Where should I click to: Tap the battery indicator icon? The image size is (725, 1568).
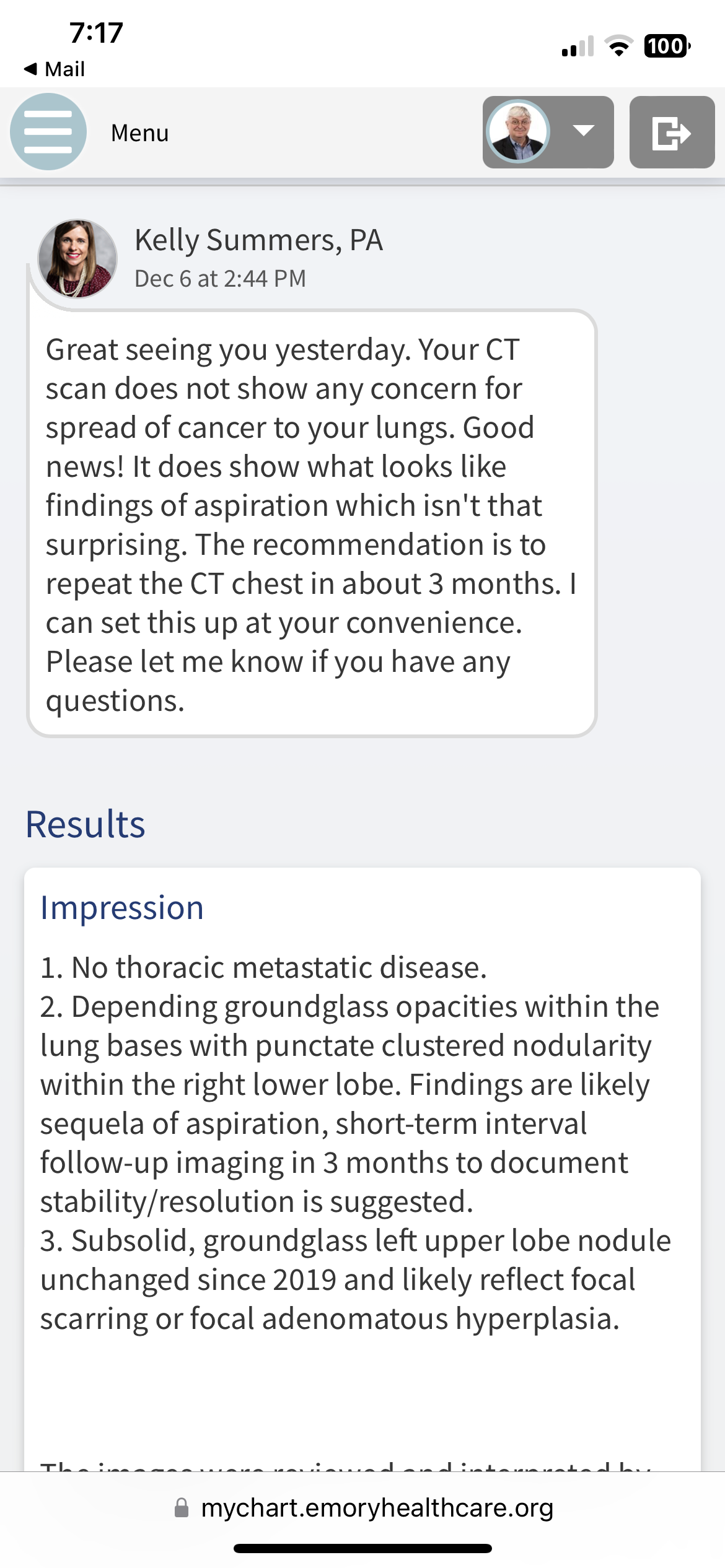[x=667, y=46]
